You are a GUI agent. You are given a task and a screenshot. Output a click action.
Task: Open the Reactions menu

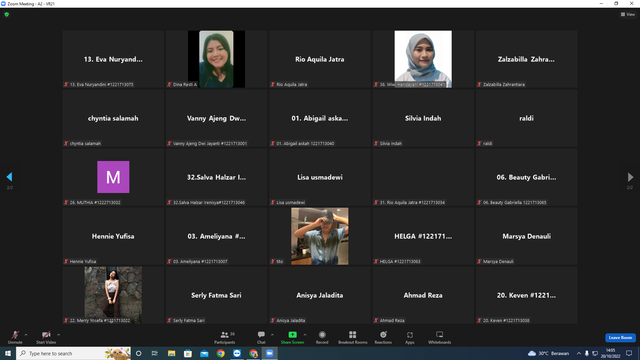coord(383,337)
